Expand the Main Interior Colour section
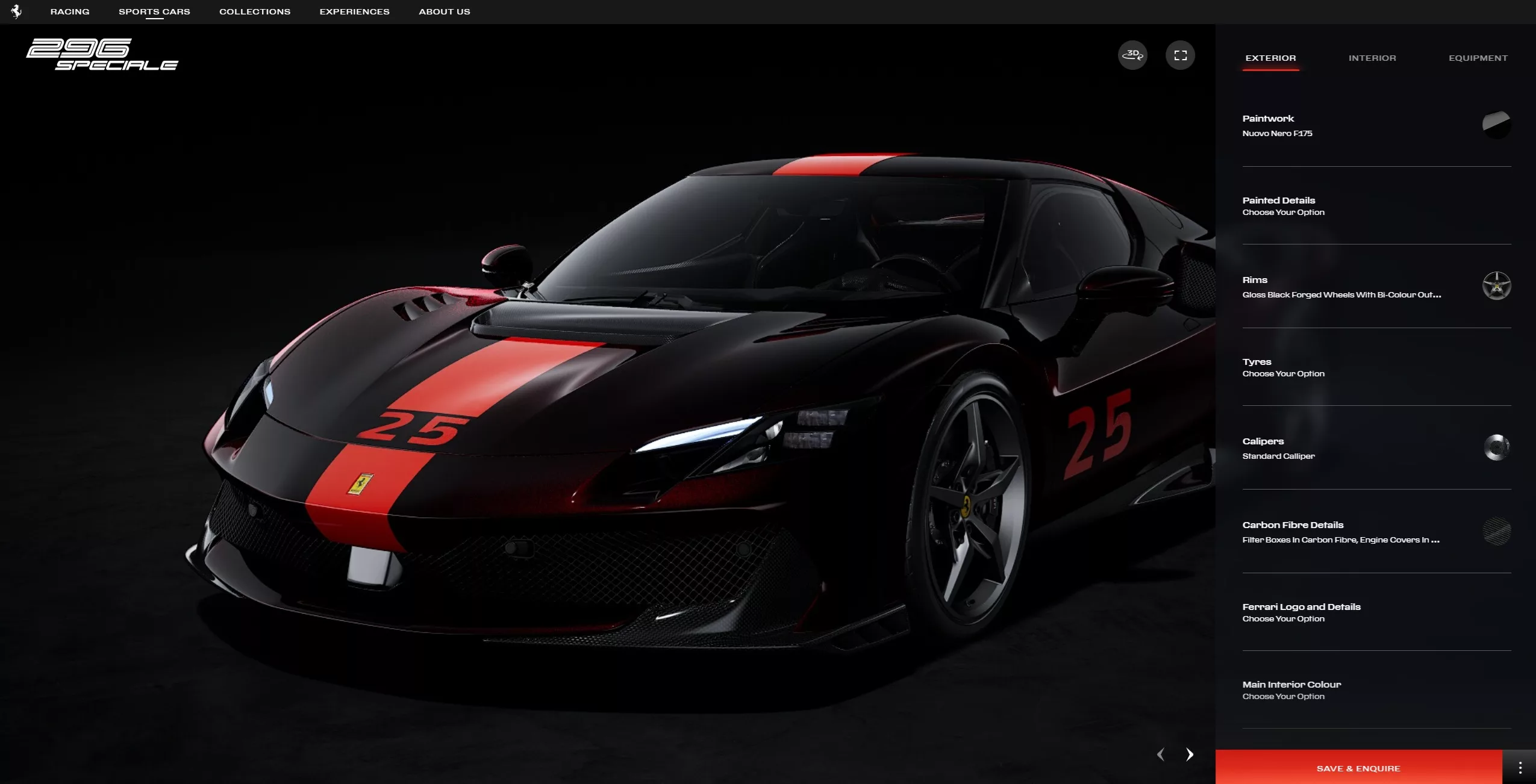Viewport: 1536px width, 784px height. coord(1376,690)
